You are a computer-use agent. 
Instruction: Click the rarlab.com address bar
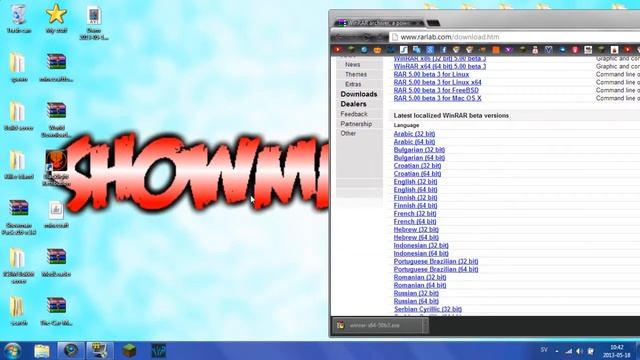point(514,37)
